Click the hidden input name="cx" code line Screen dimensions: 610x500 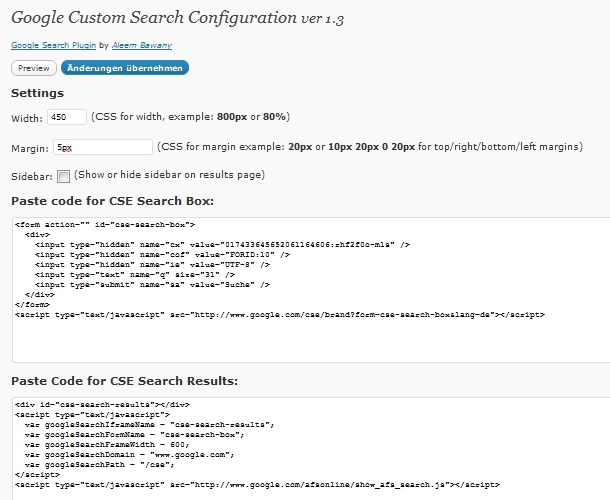click(223, 245)
